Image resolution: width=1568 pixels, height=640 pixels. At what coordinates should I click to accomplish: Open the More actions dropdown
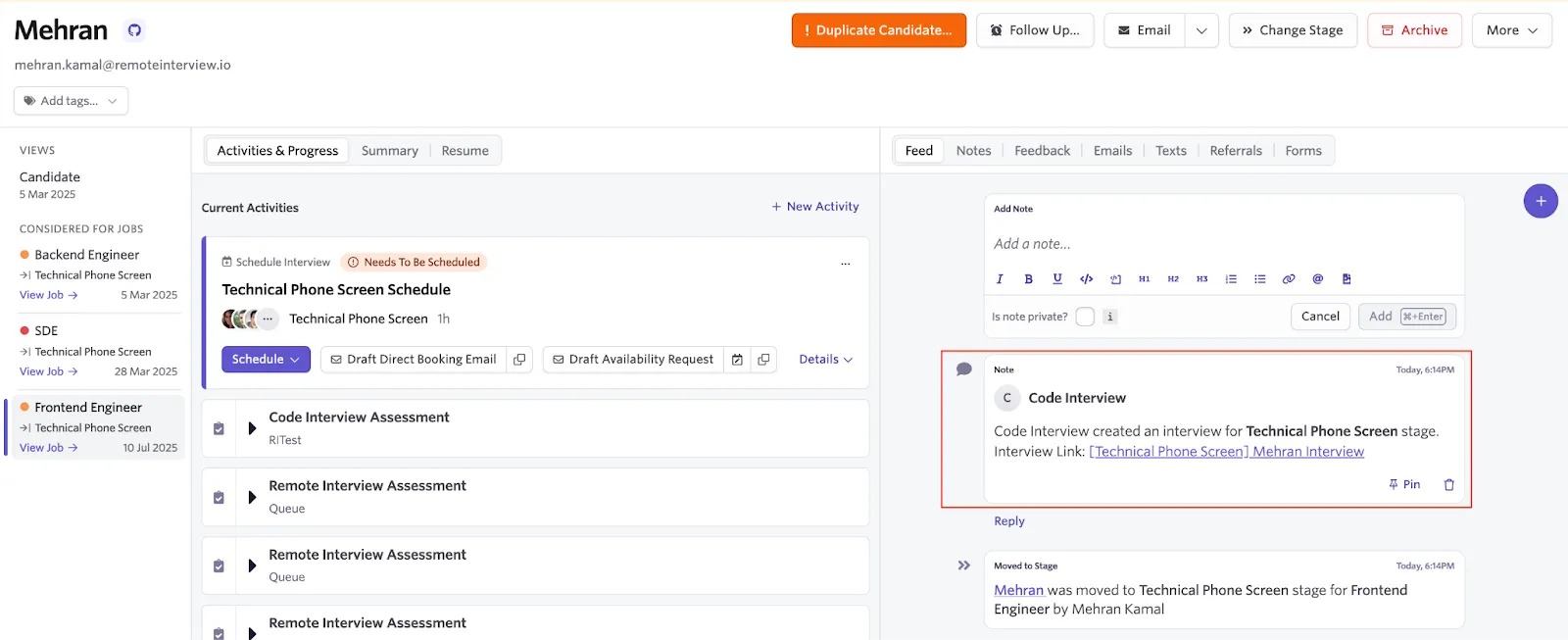point(1511,30)
